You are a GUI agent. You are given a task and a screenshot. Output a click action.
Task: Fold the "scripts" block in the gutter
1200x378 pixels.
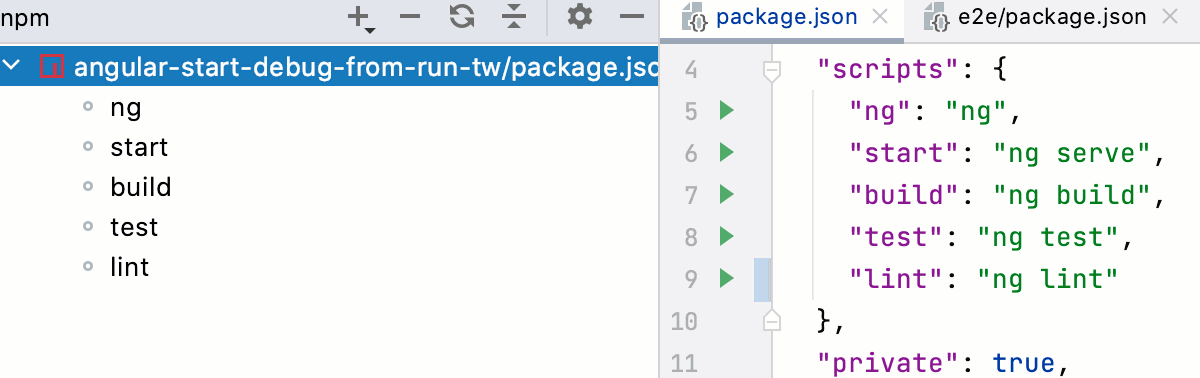[x=771, y=70]
